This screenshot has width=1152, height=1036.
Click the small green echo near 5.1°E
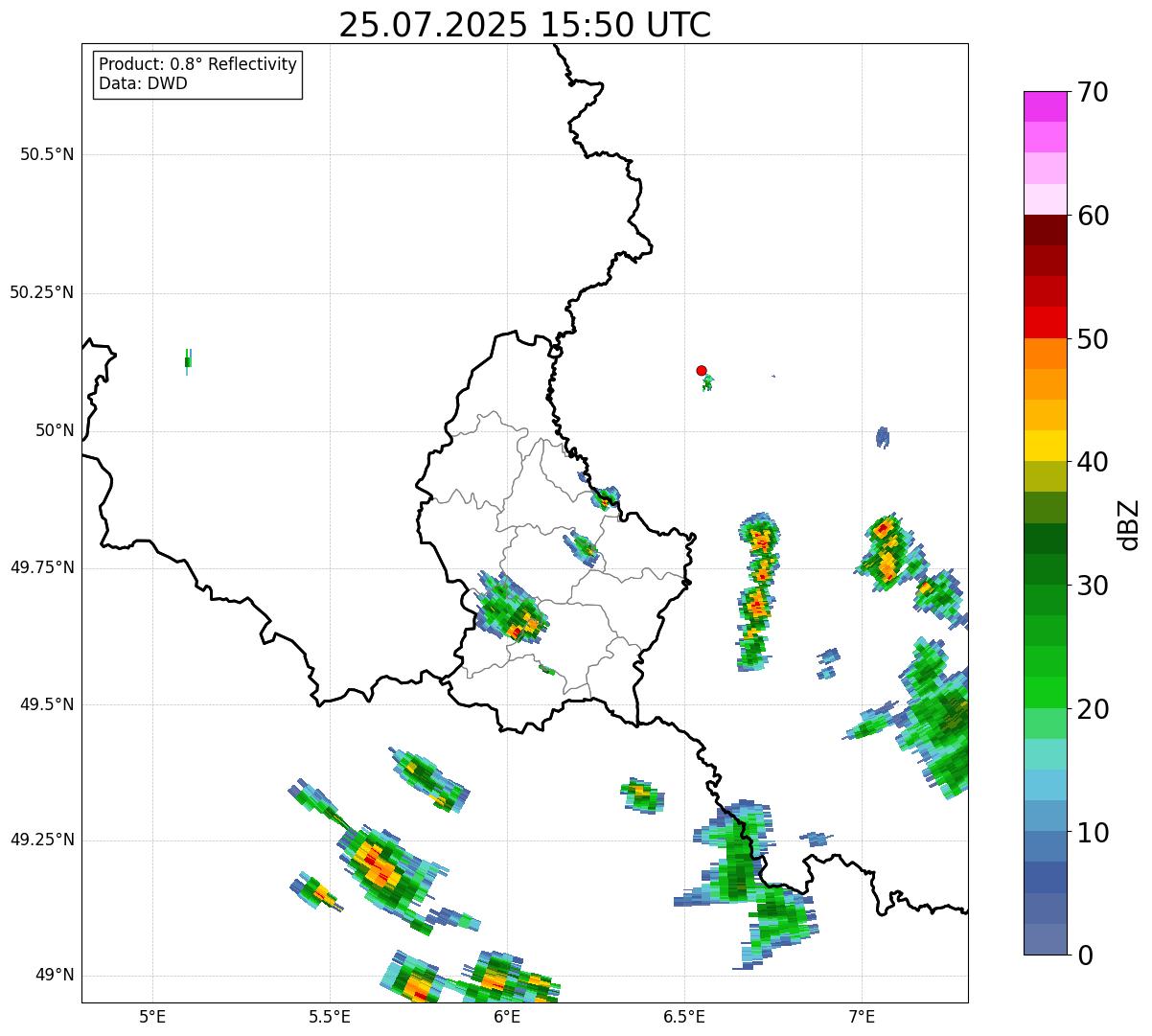(188, 361)
